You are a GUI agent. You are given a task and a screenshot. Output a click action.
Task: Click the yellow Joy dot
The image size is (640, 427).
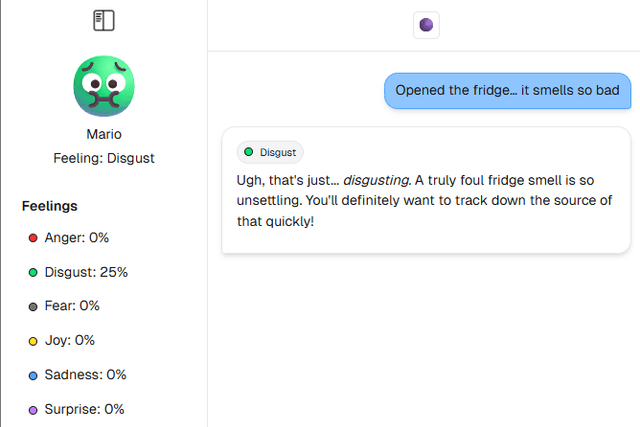tap(33, 341)
